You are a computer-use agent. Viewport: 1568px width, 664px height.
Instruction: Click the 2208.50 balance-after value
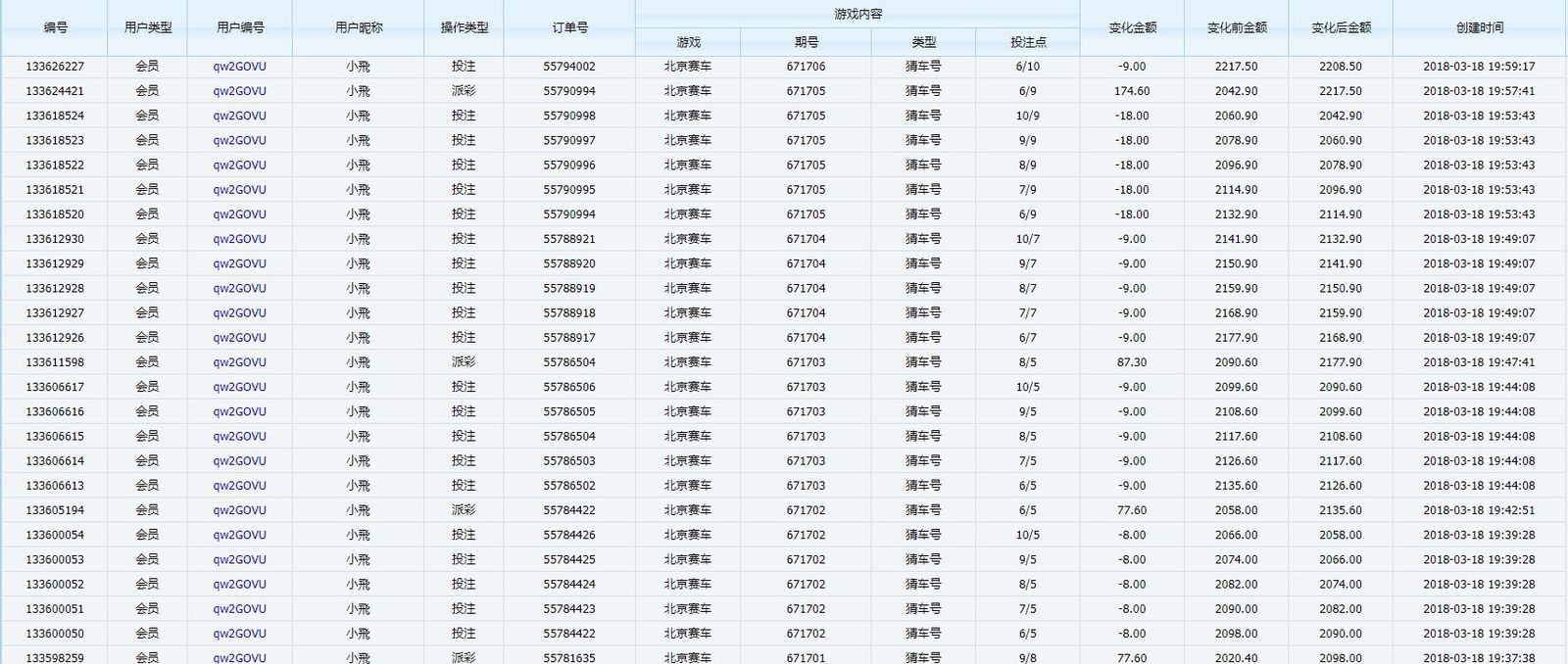pyautogui.click(x=1341, y=67)
